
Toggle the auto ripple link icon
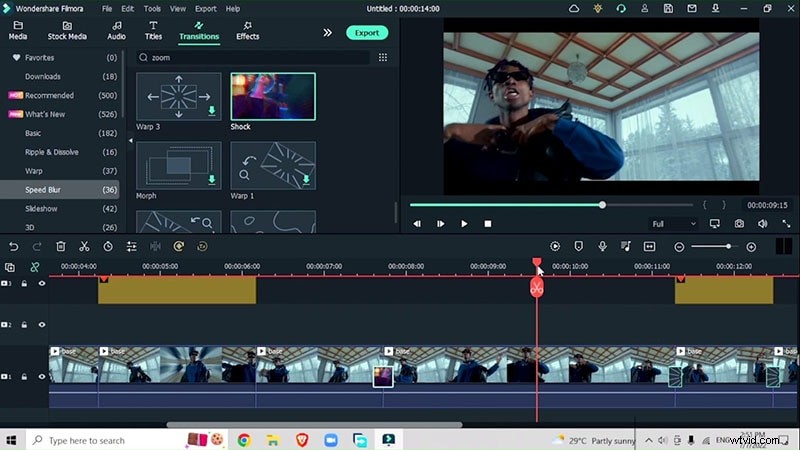click(35, 267)
